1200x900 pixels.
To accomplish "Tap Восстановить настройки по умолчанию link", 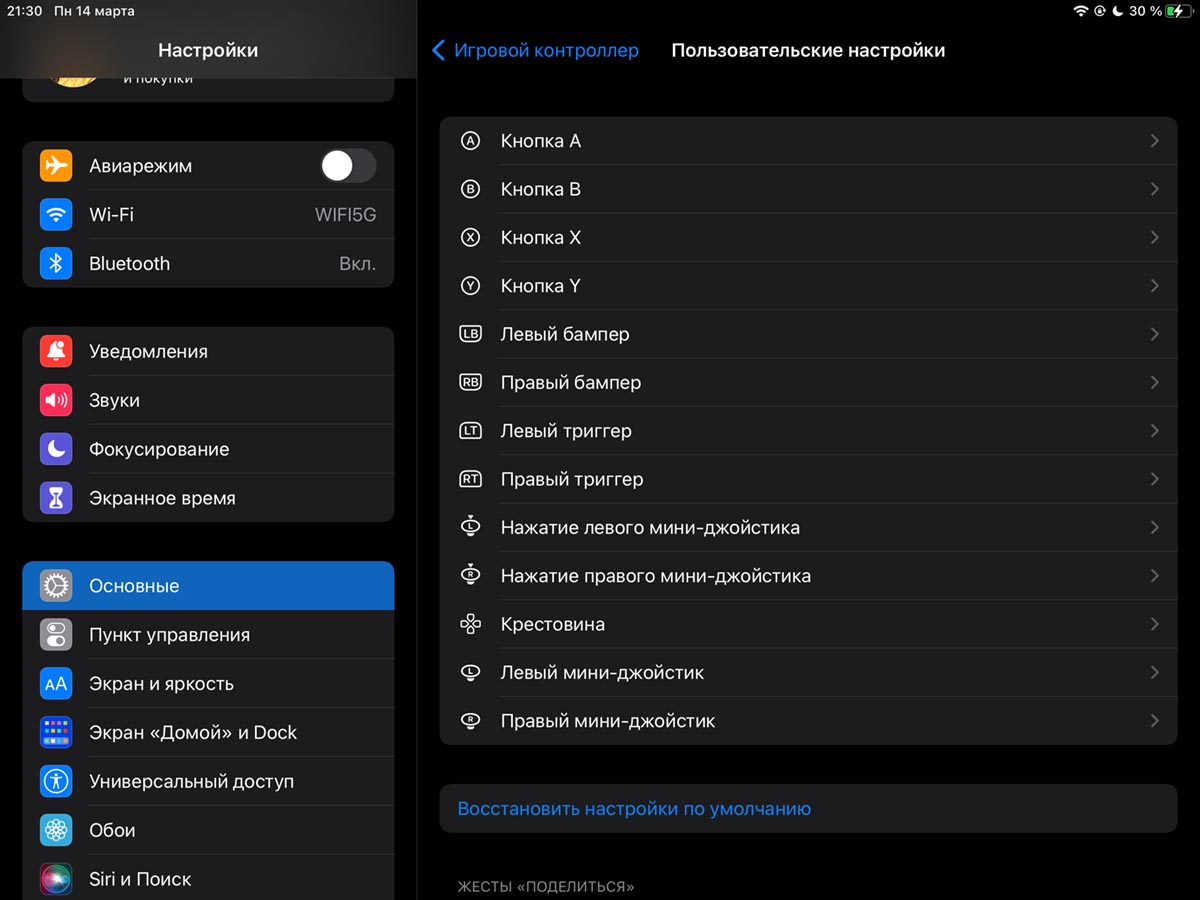I will pos(634,809).
